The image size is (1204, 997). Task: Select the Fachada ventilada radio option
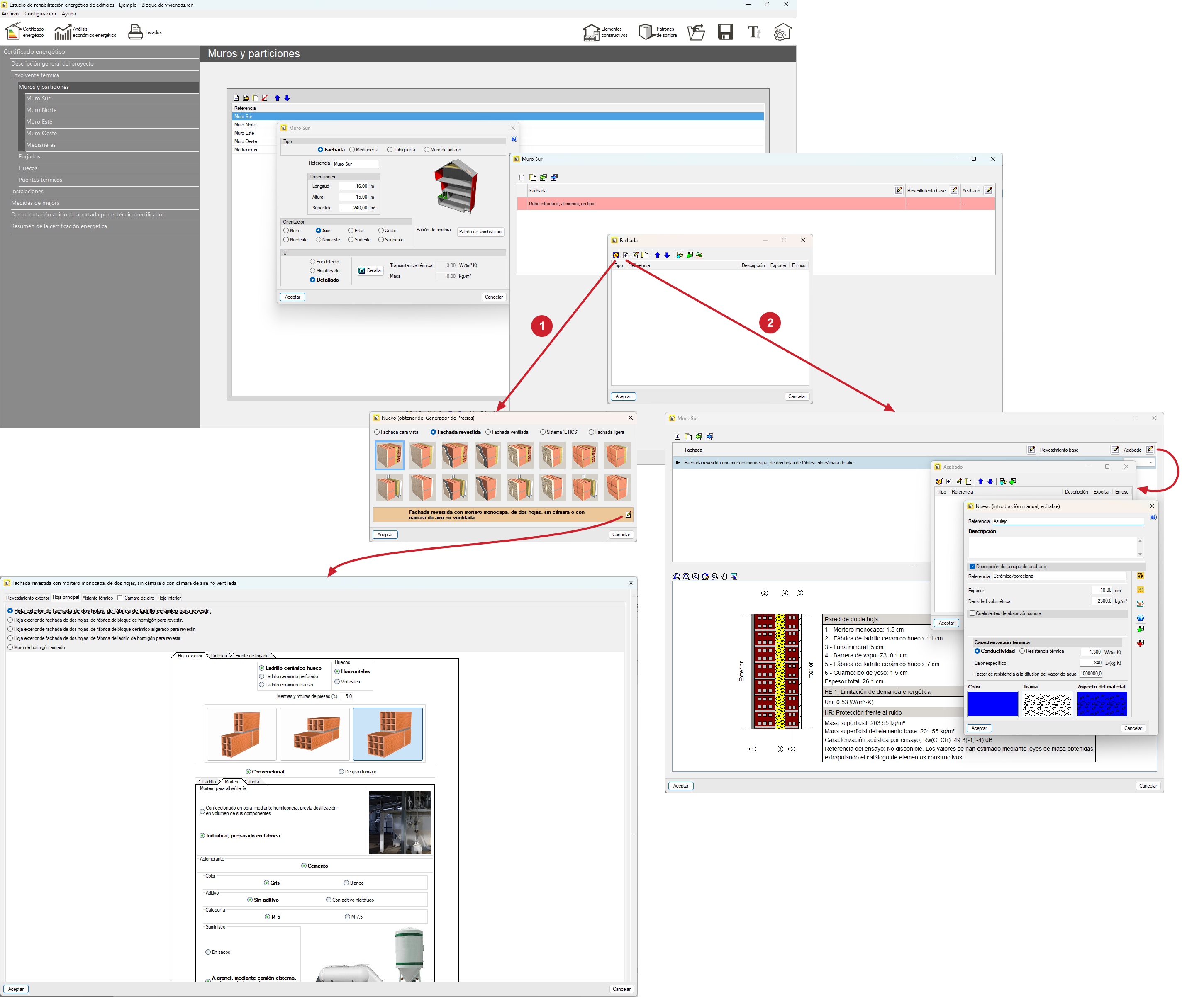pyautogui.click(x=488, y=432)
